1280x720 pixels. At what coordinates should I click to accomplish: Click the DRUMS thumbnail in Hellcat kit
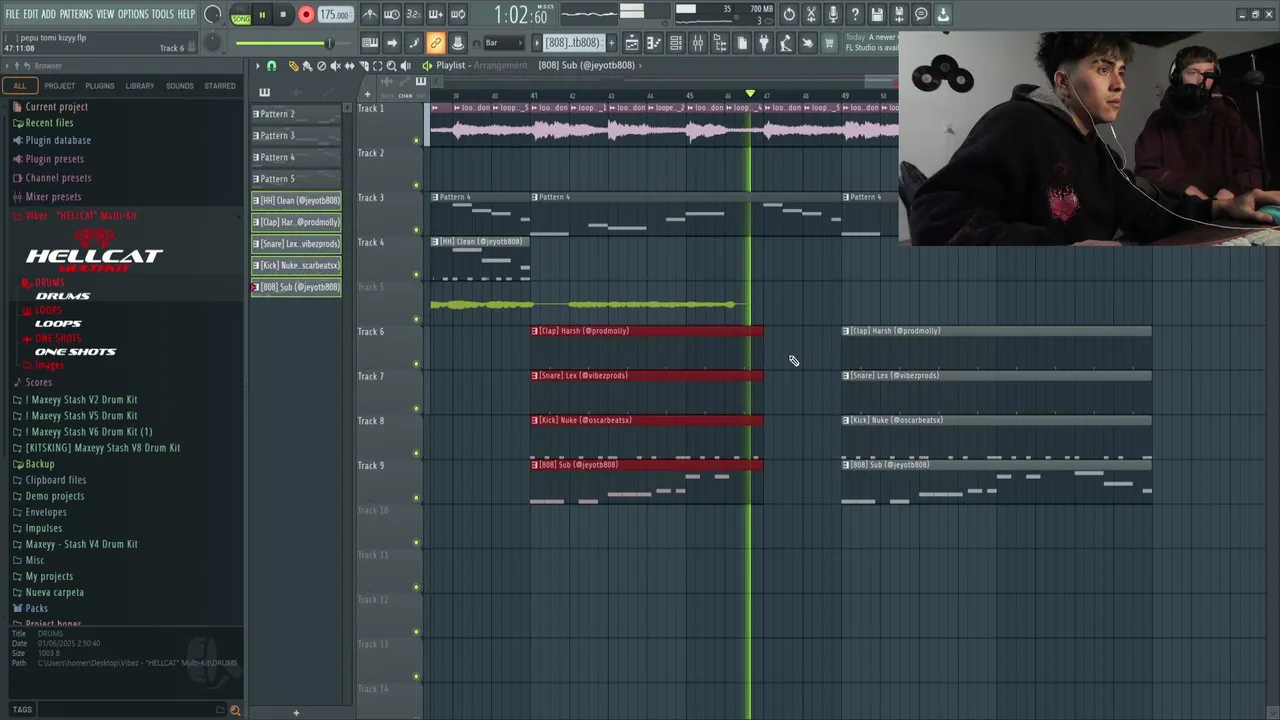click(x=63, y=296)
